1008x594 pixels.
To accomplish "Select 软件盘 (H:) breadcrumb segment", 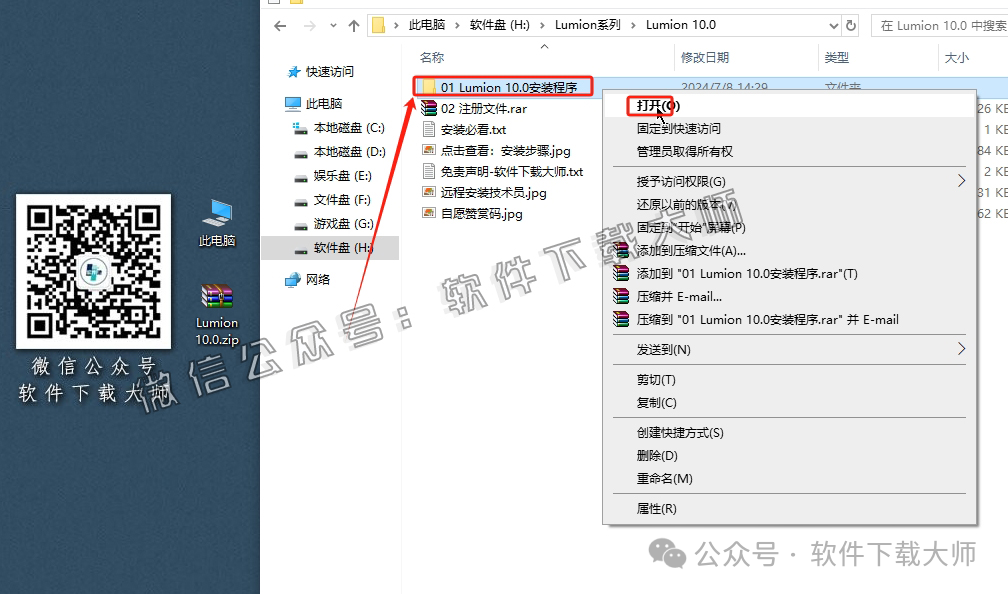I will [500, 25].
